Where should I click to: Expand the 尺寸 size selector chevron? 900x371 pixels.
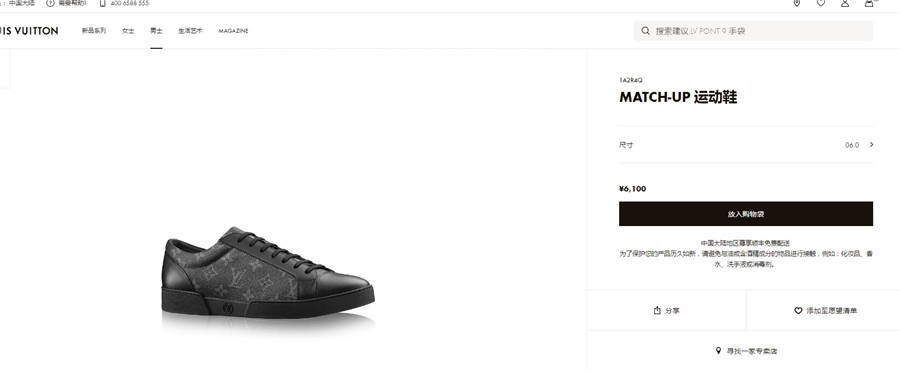pyautogui.click(x=871, y=145)
